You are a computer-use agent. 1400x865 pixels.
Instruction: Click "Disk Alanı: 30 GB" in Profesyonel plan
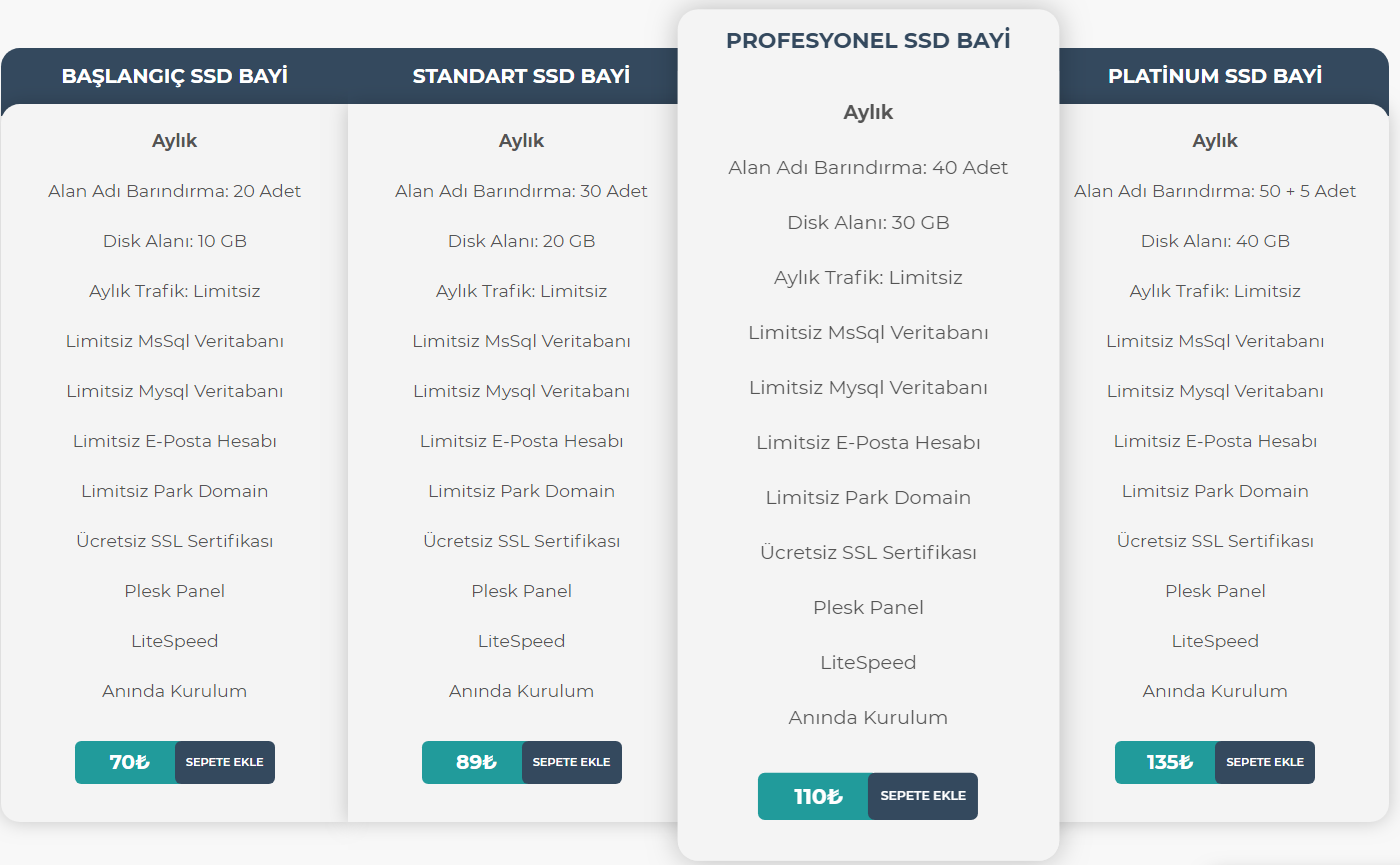[868, 223]
